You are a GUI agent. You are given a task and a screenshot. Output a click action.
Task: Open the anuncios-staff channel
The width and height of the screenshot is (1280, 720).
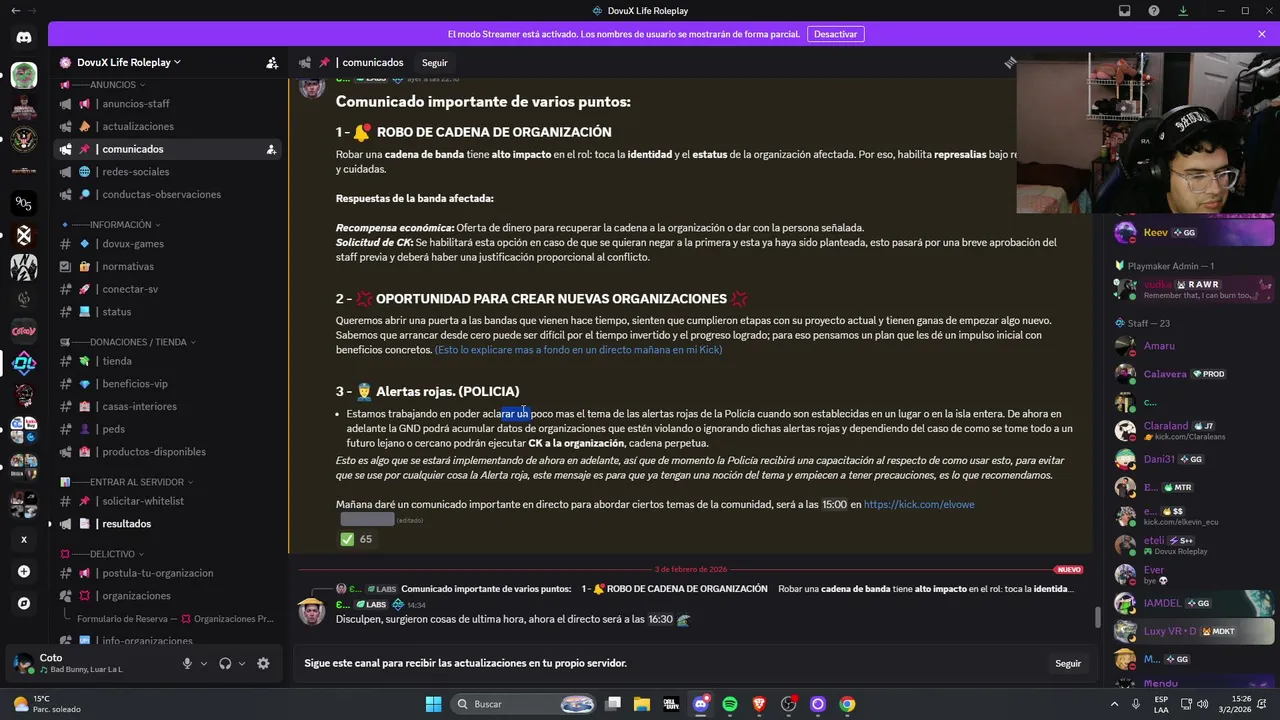point(167,104)
